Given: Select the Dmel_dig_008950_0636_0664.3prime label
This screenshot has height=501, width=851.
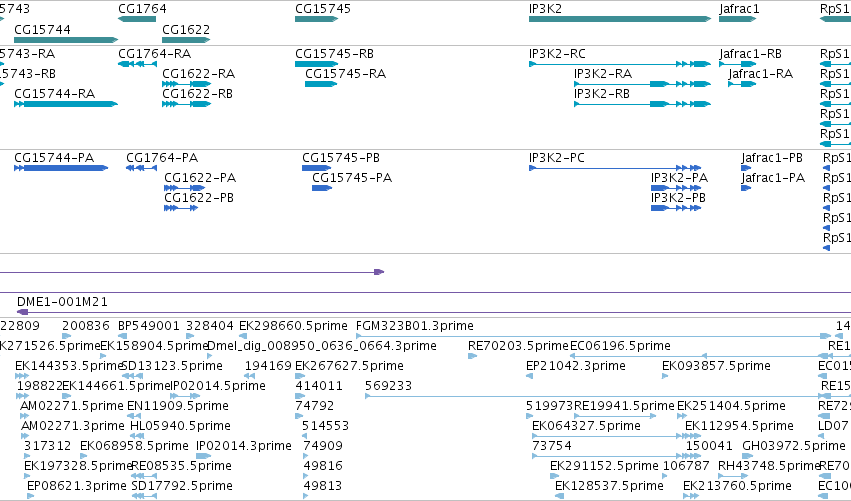Looking at the screenshot, I should click(322, 346).
